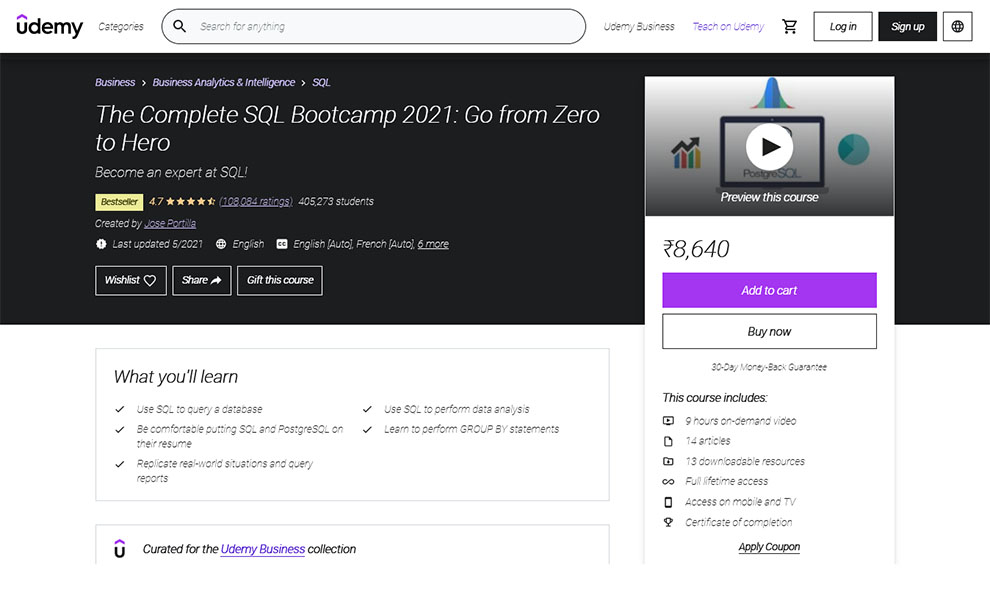Open Udemy Business link
This screenshot has height=598, width=990.
pos(639,27)
